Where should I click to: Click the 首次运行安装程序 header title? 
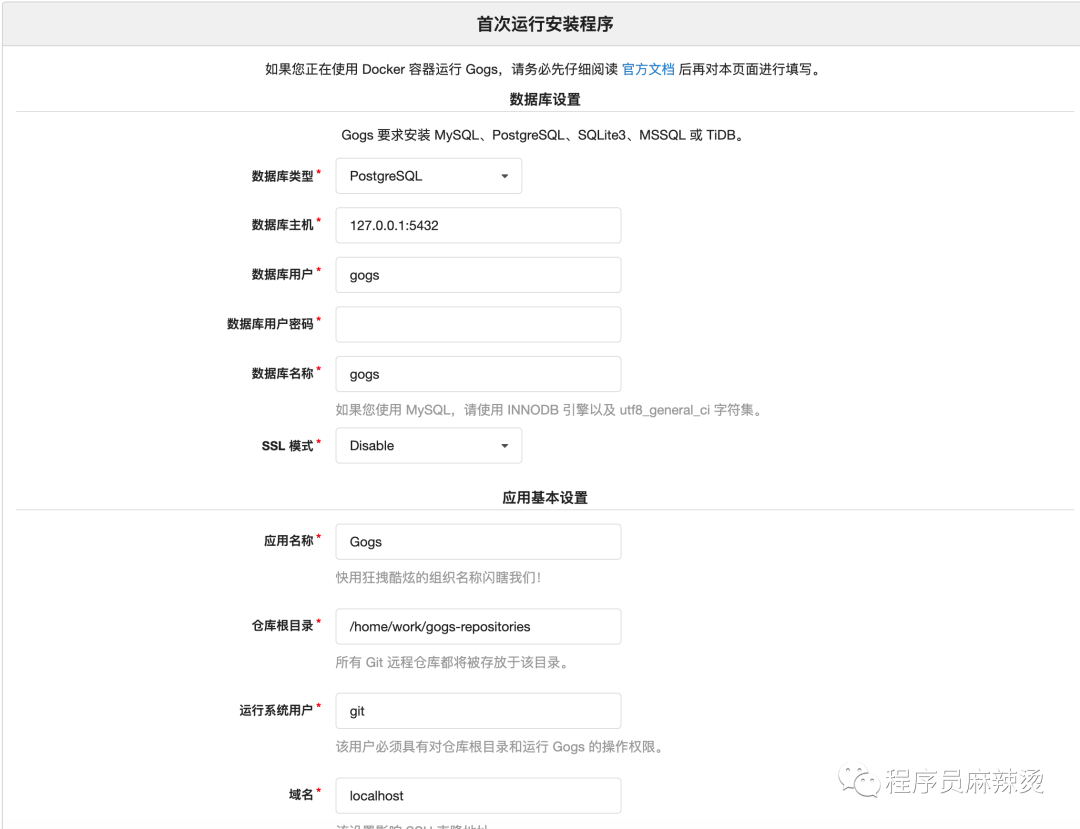click(x=545, y=24)
